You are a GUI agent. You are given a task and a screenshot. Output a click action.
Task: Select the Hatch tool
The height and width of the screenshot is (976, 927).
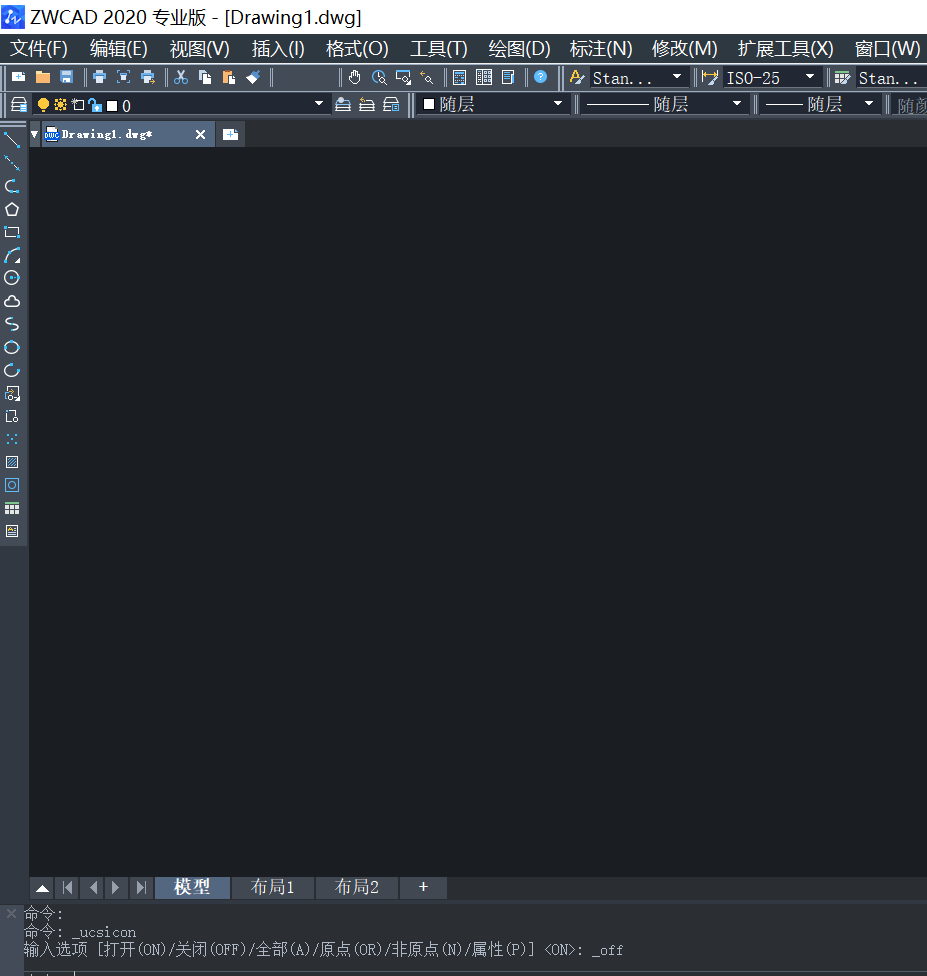click(12, 462)
